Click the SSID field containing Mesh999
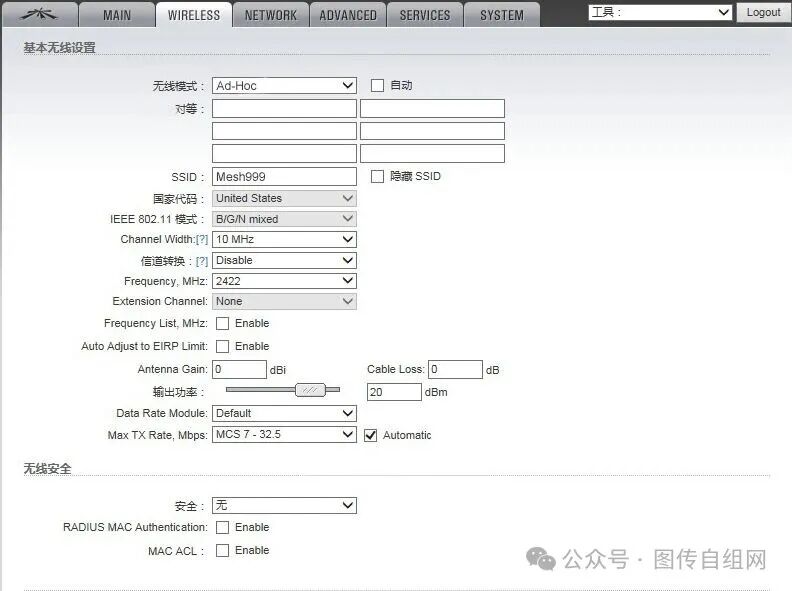792x591 pixels. tap(284, 176)
